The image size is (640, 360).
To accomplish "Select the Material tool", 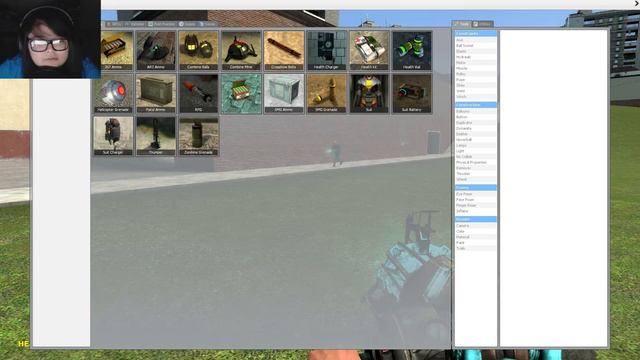I will (476, 237).
